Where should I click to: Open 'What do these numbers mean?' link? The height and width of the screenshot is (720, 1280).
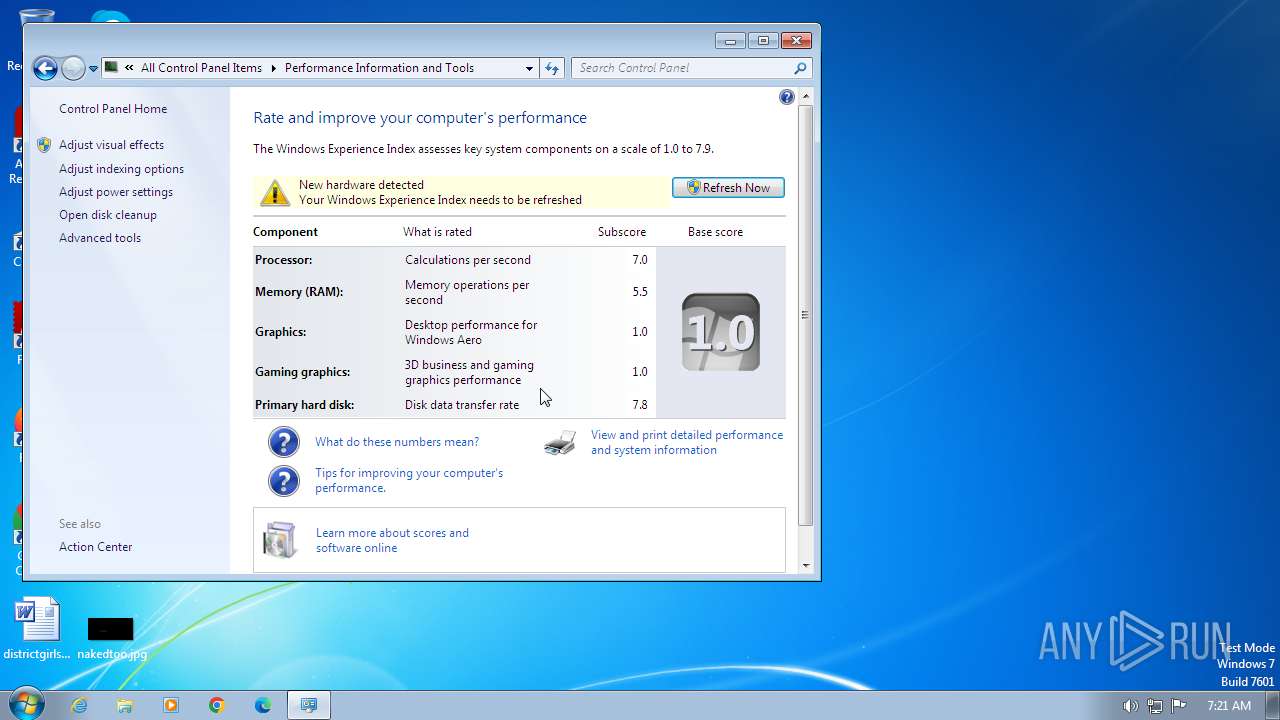tap(397, 442)
